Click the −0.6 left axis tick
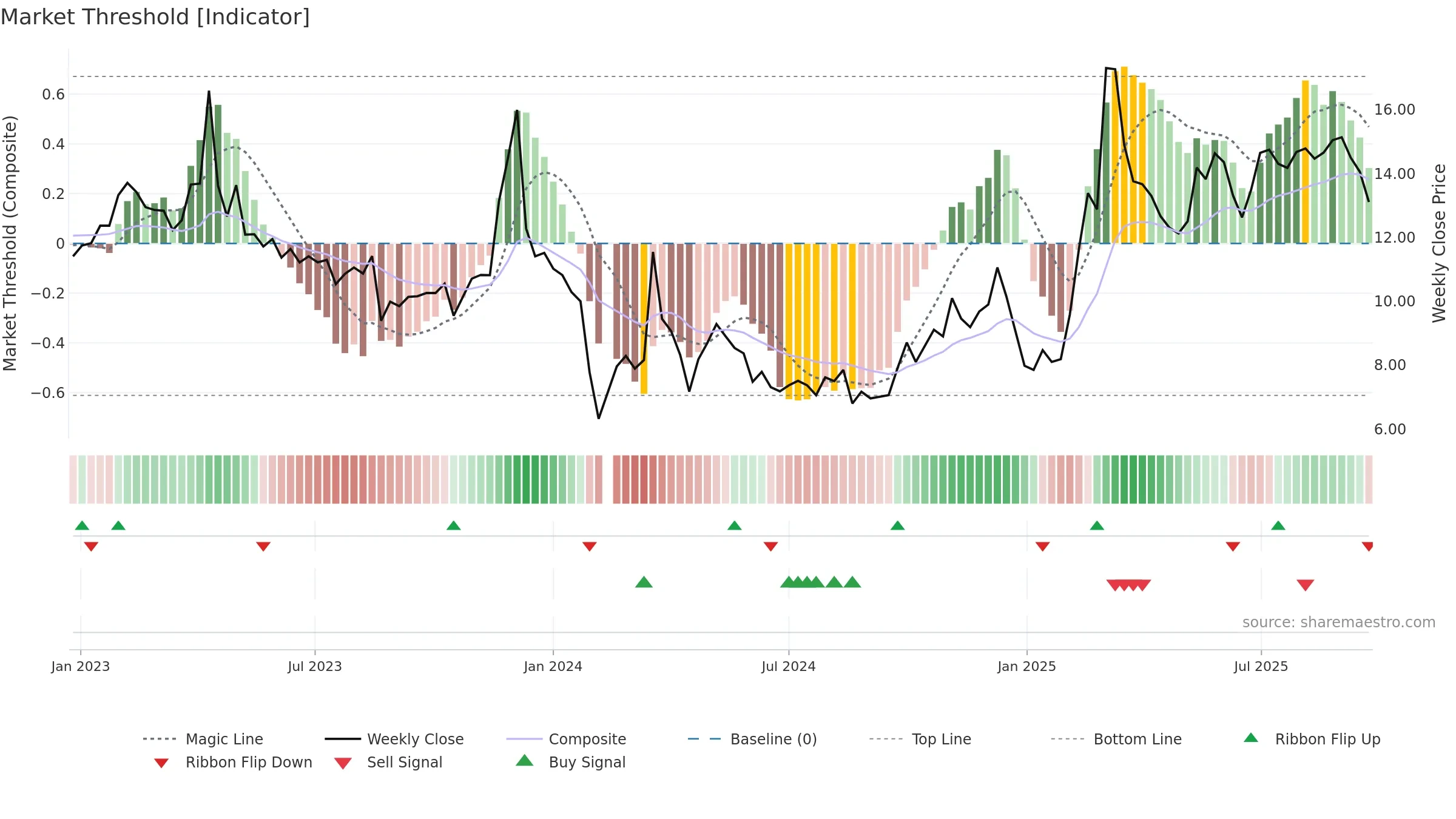Viewport: 1456px width, 819px height. coord(48,393)
